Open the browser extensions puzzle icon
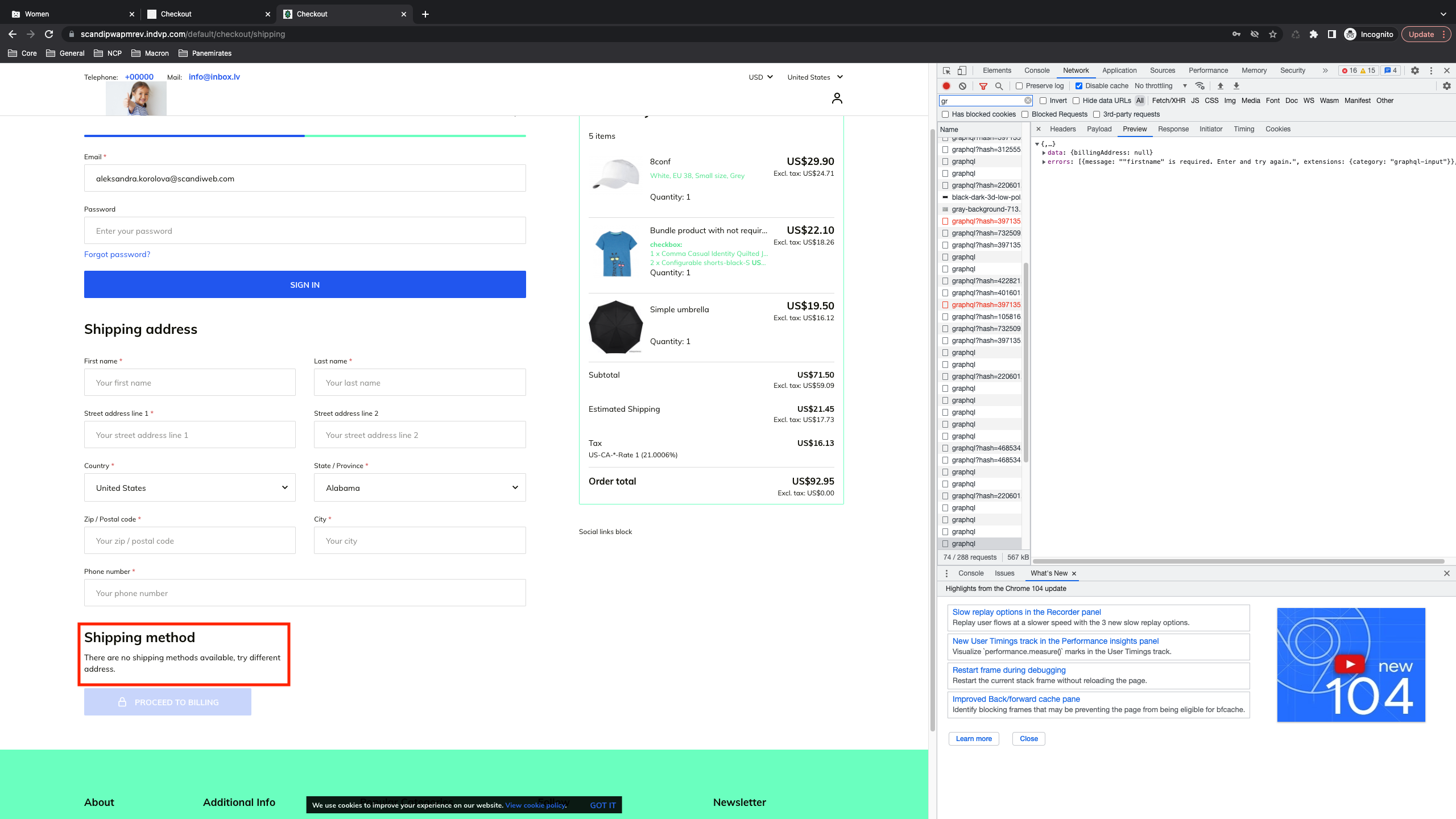Image resolution: width=1456 pixels, height=819 pixels. click(x=1314, y=34)
